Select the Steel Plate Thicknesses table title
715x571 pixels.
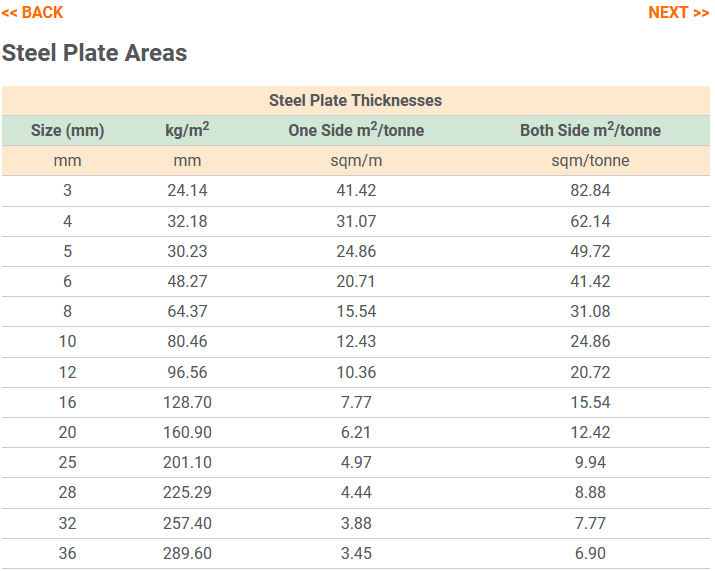355,100
